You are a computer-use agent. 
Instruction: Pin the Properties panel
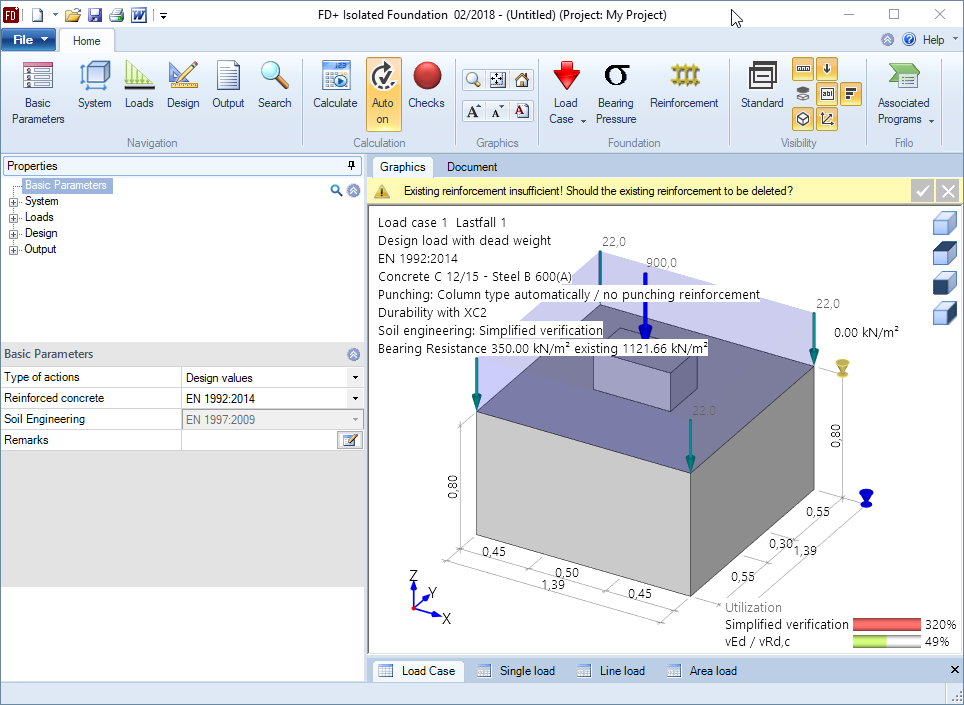tap(352, 166)
